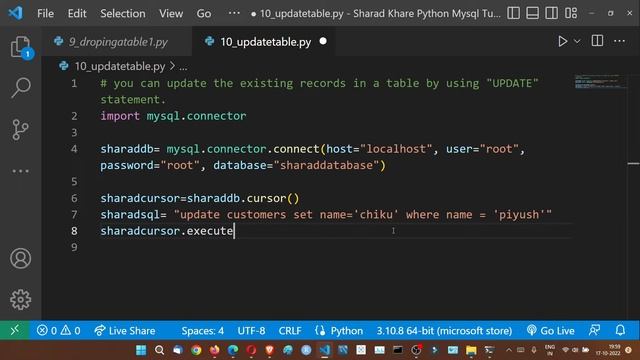Toggle the primary side bar layout icon
640x360 pixels.
click(x=513, y=13)
